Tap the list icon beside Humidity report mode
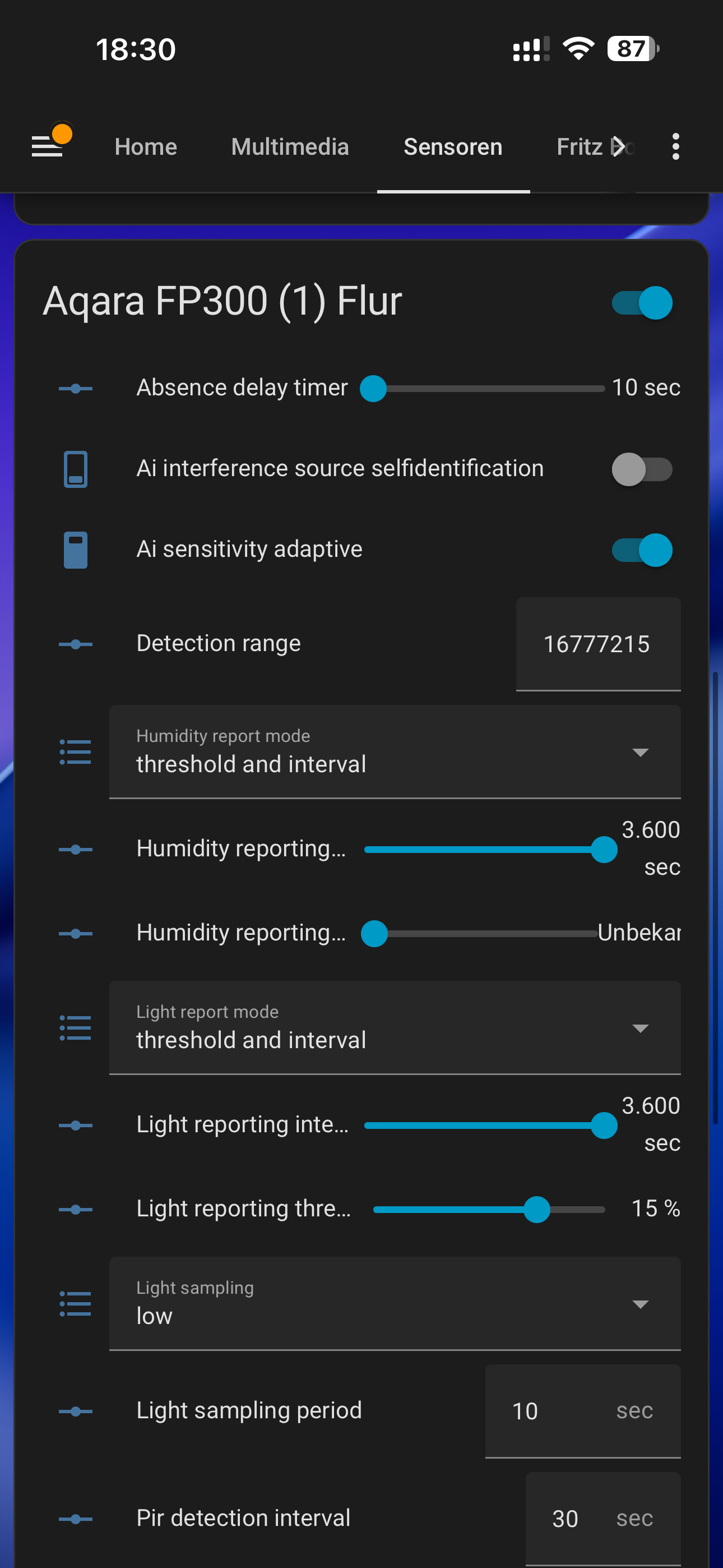 (76, 751)
